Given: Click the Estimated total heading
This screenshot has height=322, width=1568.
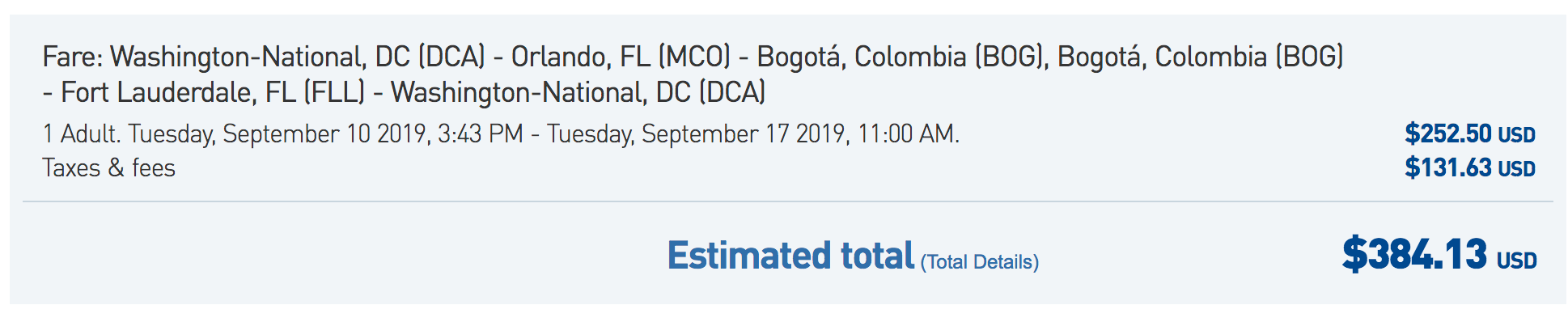Looking at the screenshot, I should [790, 256].
